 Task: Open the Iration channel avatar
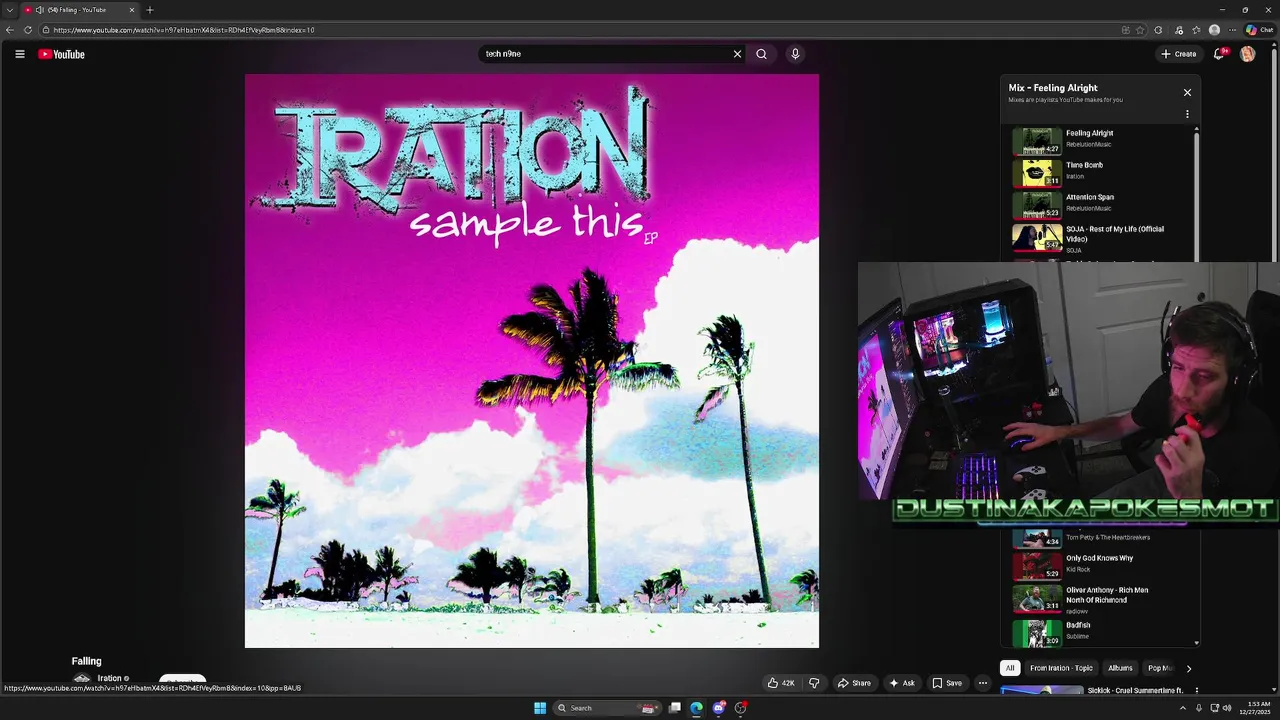82,679
